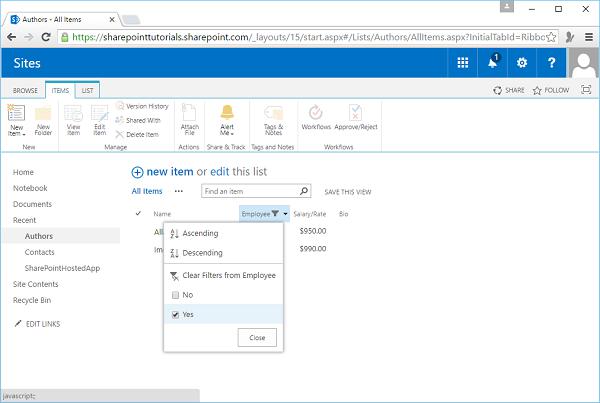Click the New Folder ribbon icon

point(43,114)
